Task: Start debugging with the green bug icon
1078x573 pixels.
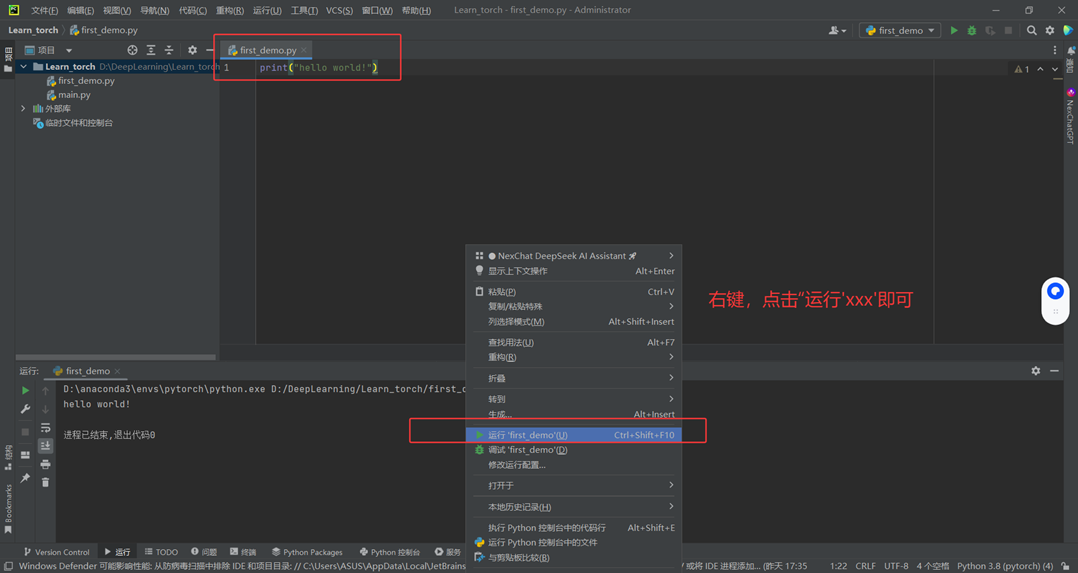Action: click(971, 30)
